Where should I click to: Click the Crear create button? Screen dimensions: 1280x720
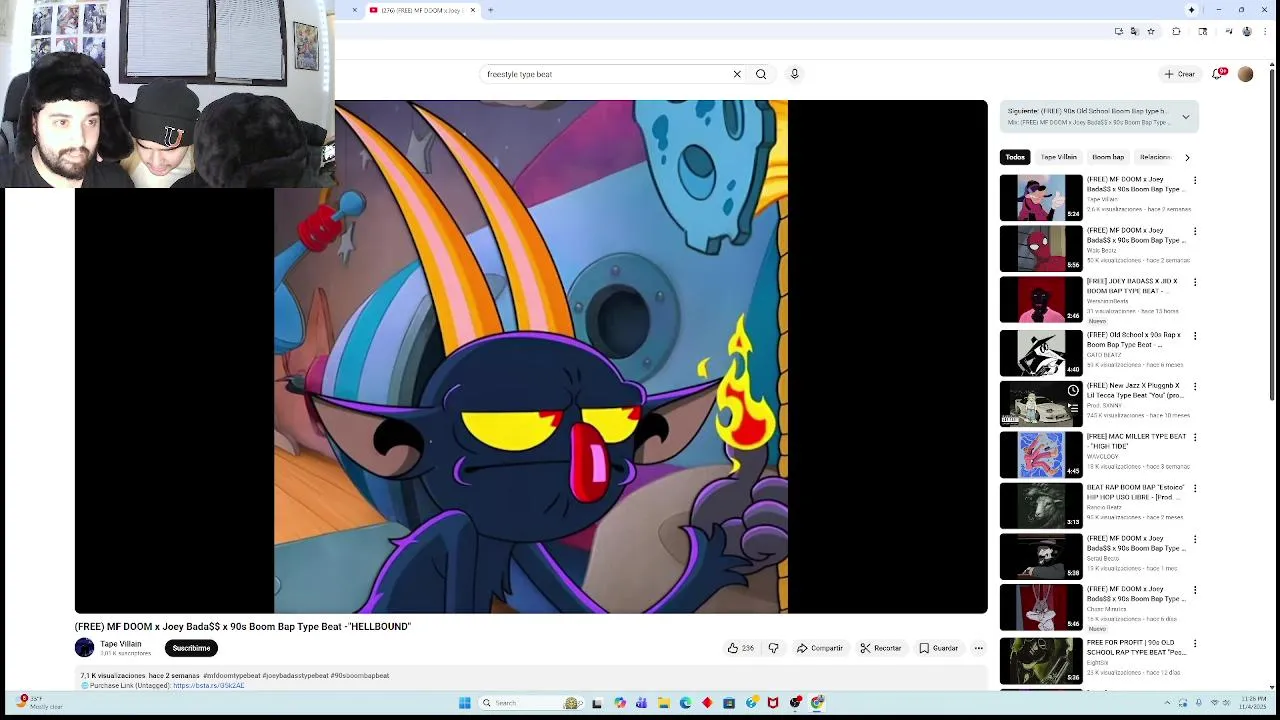click(1180, 74)
